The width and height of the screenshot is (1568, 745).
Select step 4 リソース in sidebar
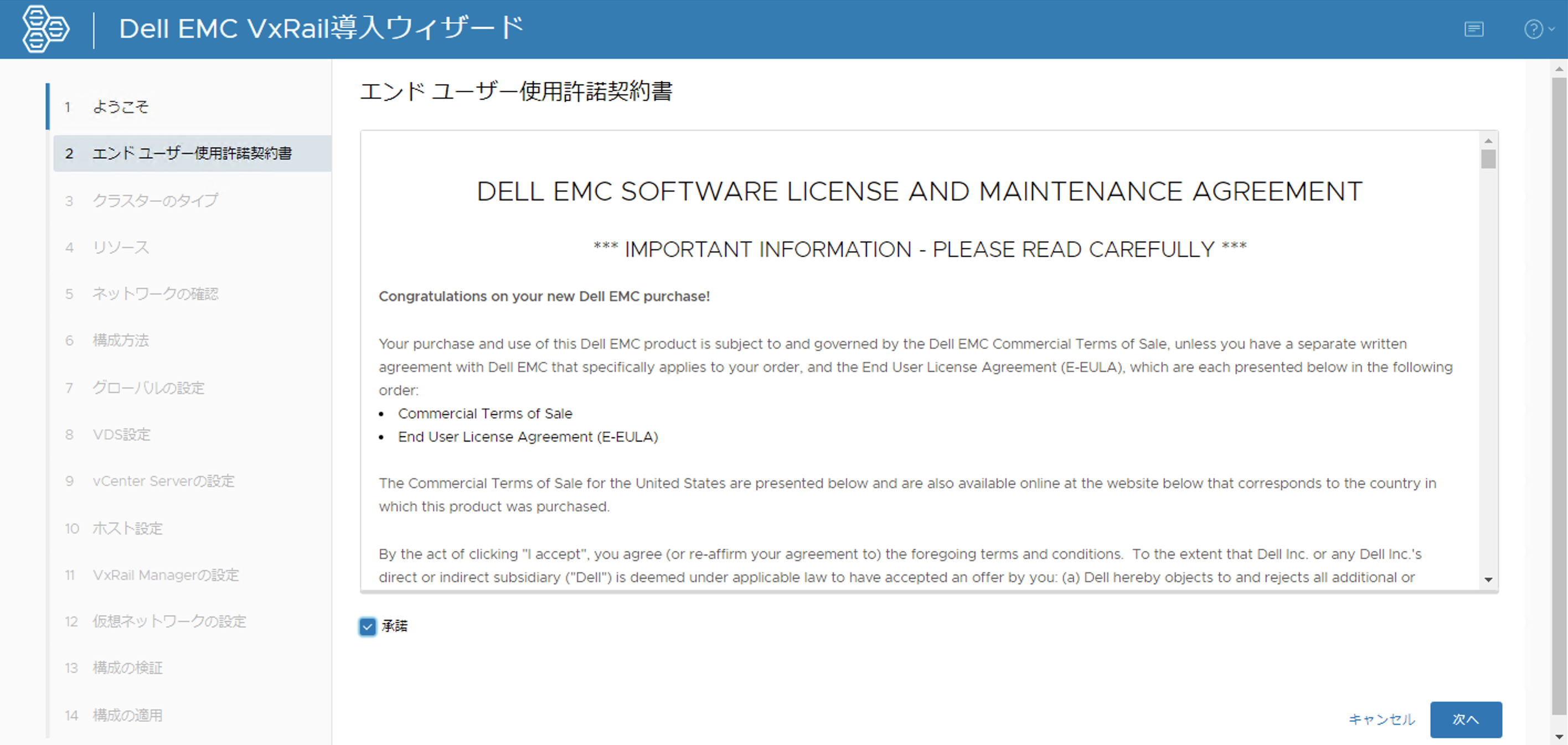click(x=121, y=247)
